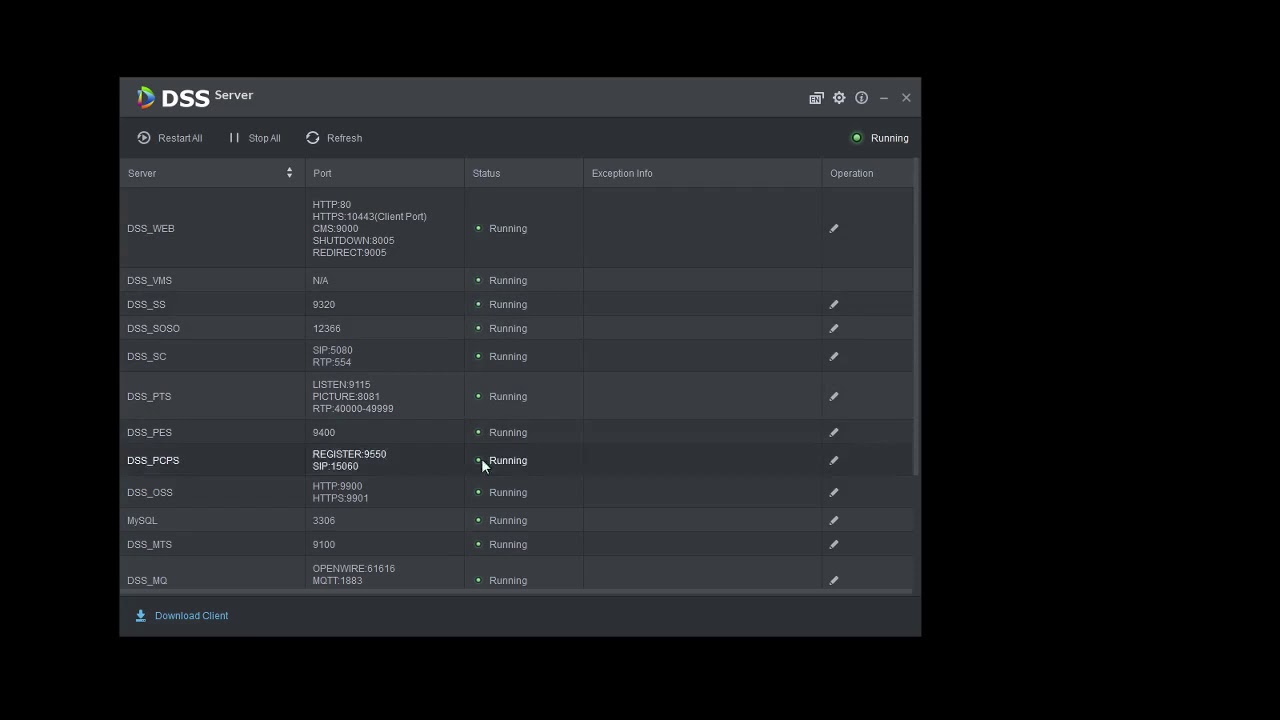Refresh the server status list
Screen dimensions: 1280x720
point(334,138)
